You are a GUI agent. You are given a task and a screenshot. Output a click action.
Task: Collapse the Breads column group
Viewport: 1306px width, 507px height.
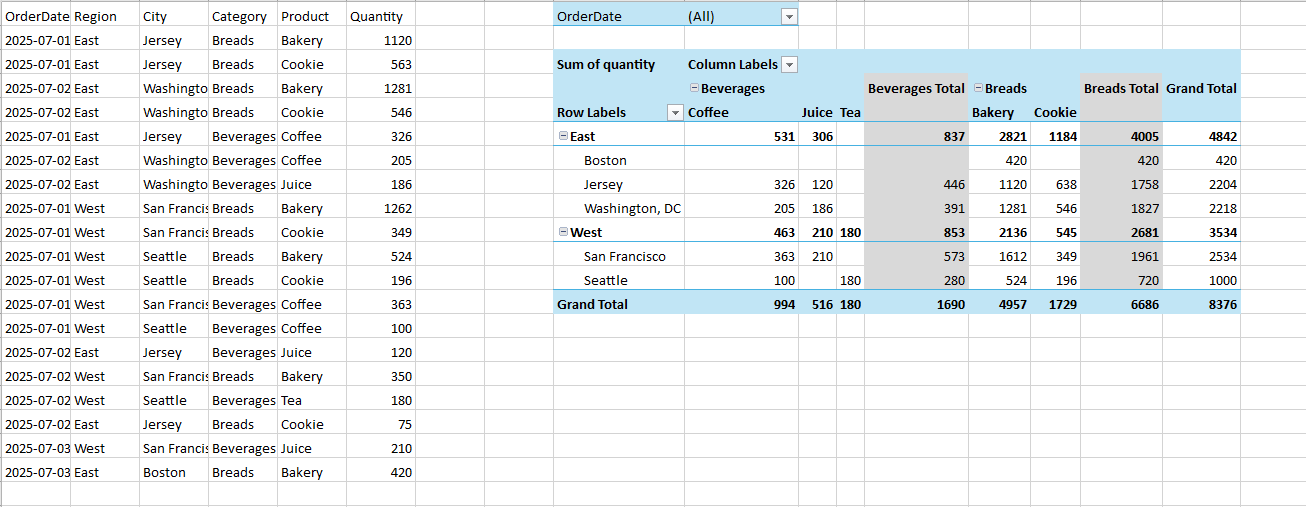(x=978, y=89)
